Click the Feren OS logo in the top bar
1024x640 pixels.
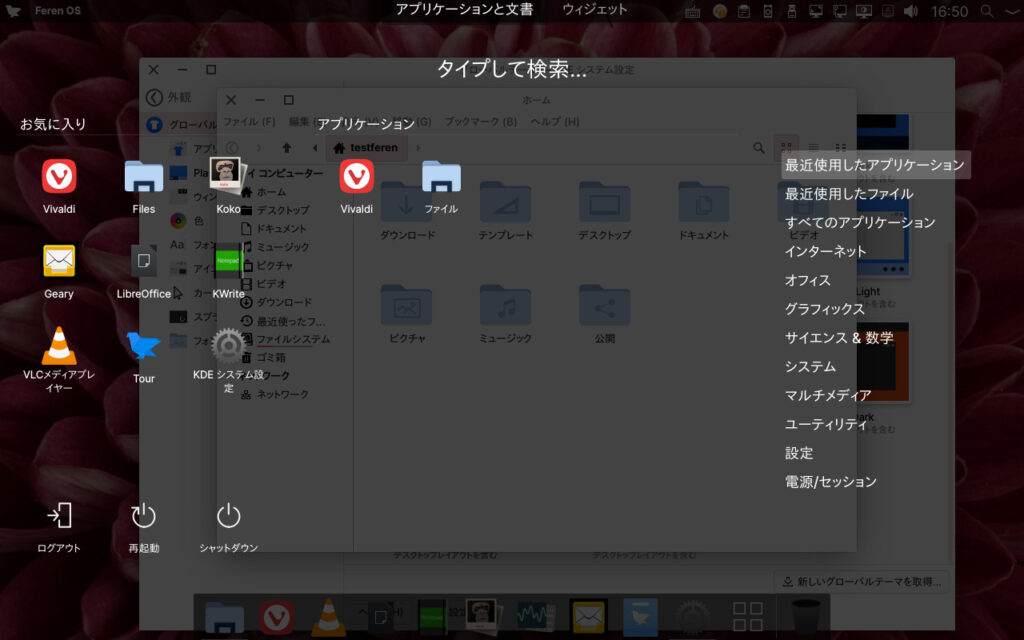click(12, 10)
